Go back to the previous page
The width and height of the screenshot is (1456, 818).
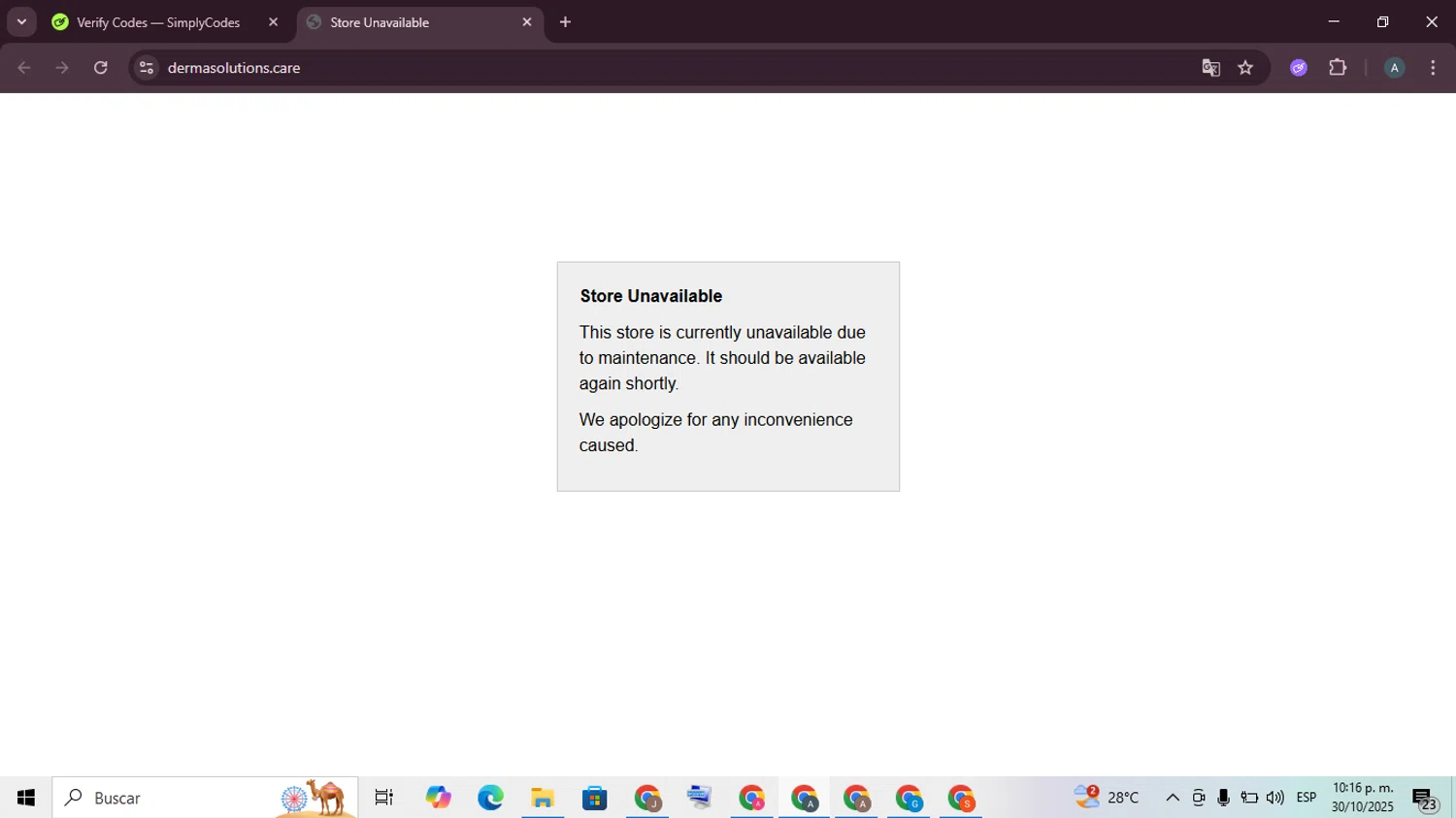[x=24, y=68]
